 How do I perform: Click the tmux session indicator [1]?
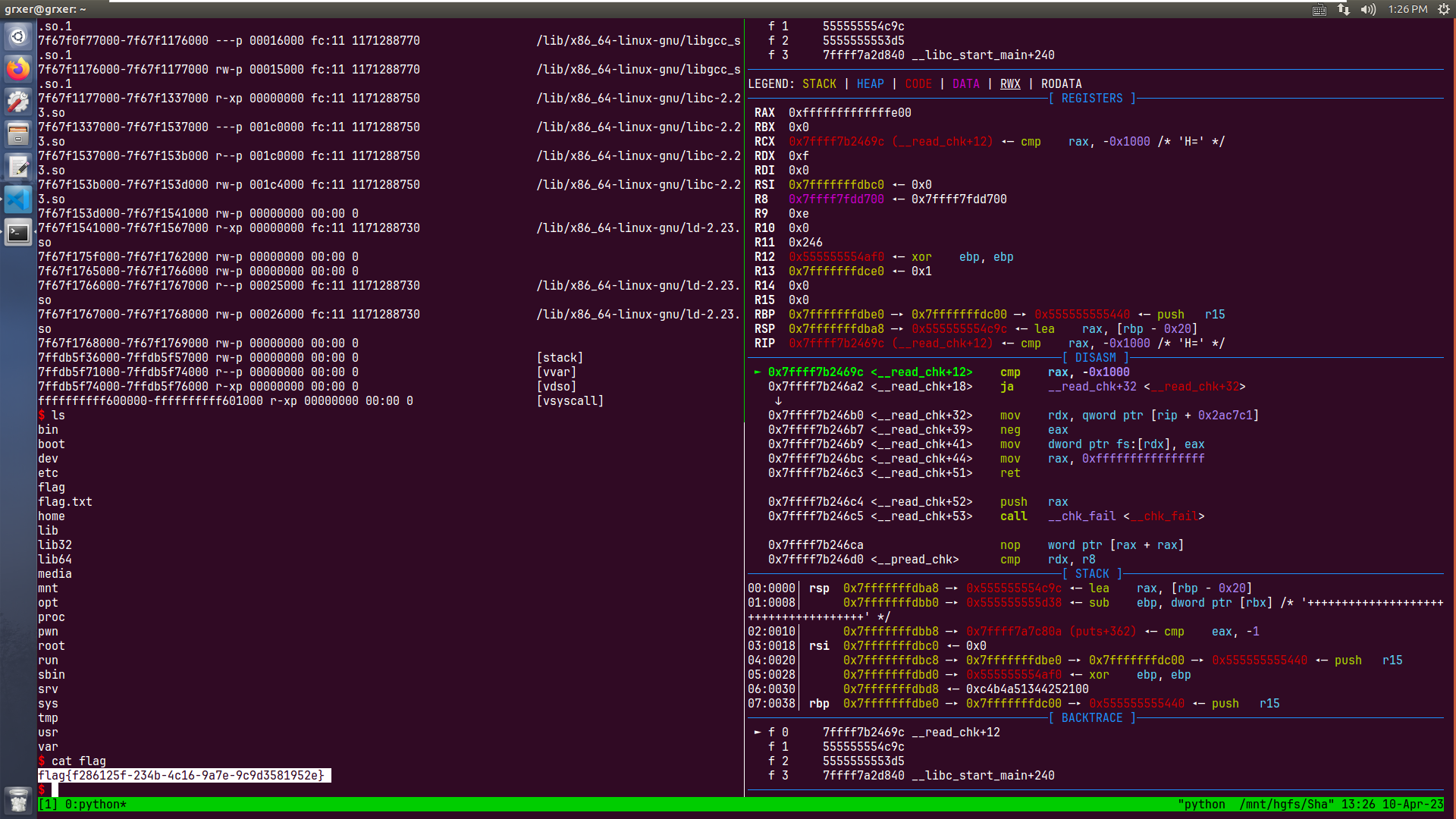coord(48,805)
